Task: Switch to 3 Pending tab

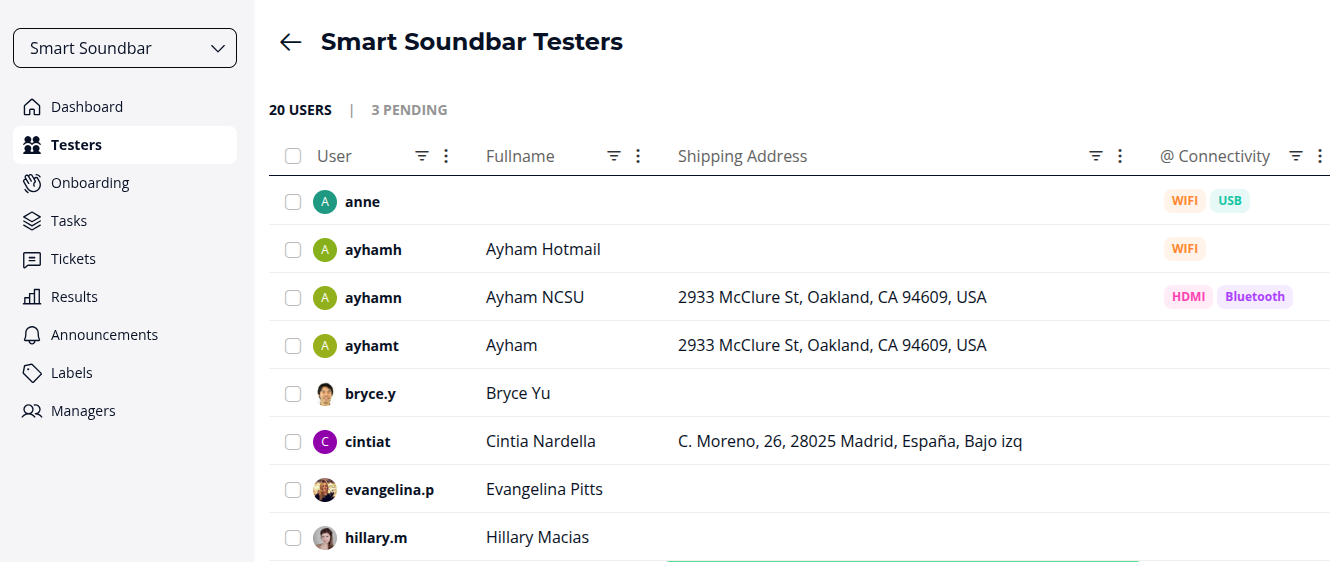Action: (409, 110)
